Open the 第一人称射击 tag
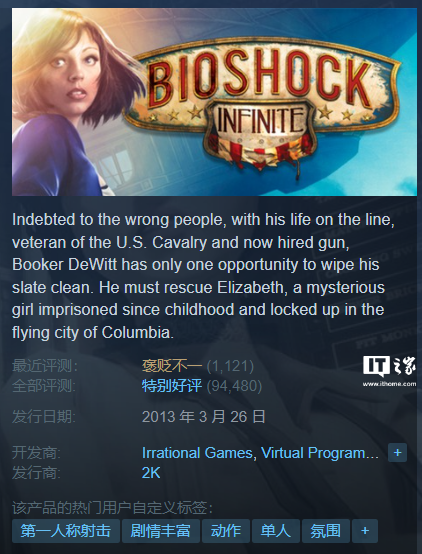The image size is (422, 554). pos(66,531)
